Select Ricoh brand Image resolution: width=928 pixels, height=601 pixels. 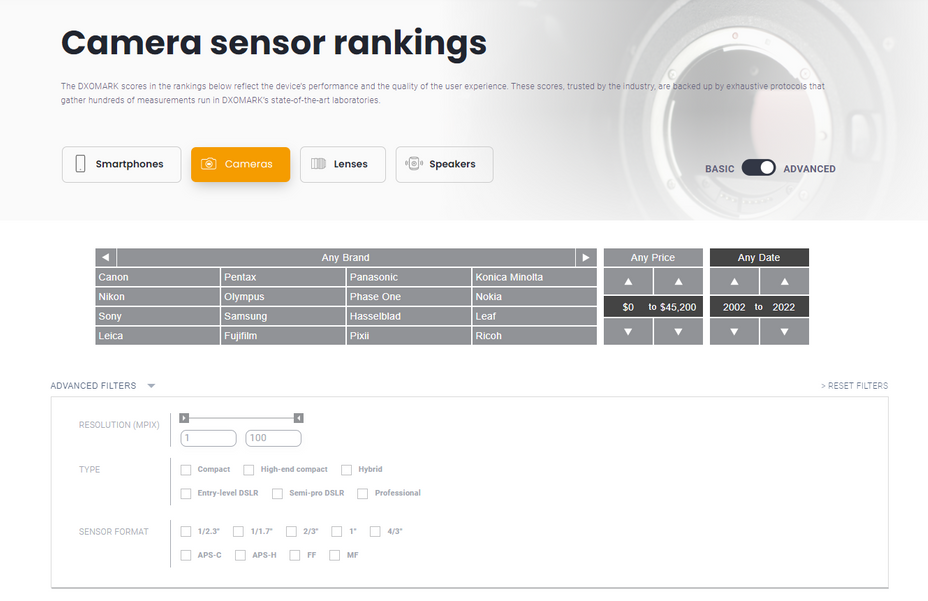(x=534, y=336)
